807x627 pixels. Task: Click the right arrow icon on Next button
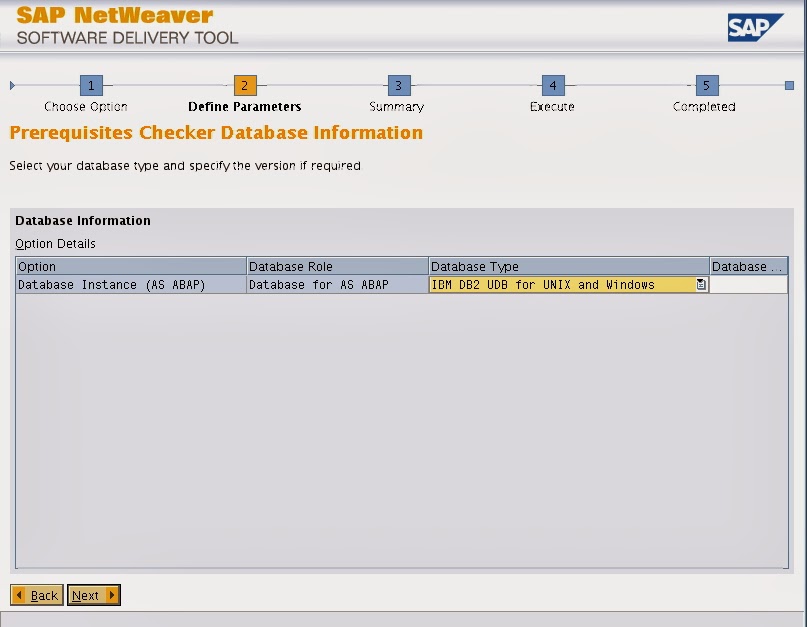click(113, 595)
